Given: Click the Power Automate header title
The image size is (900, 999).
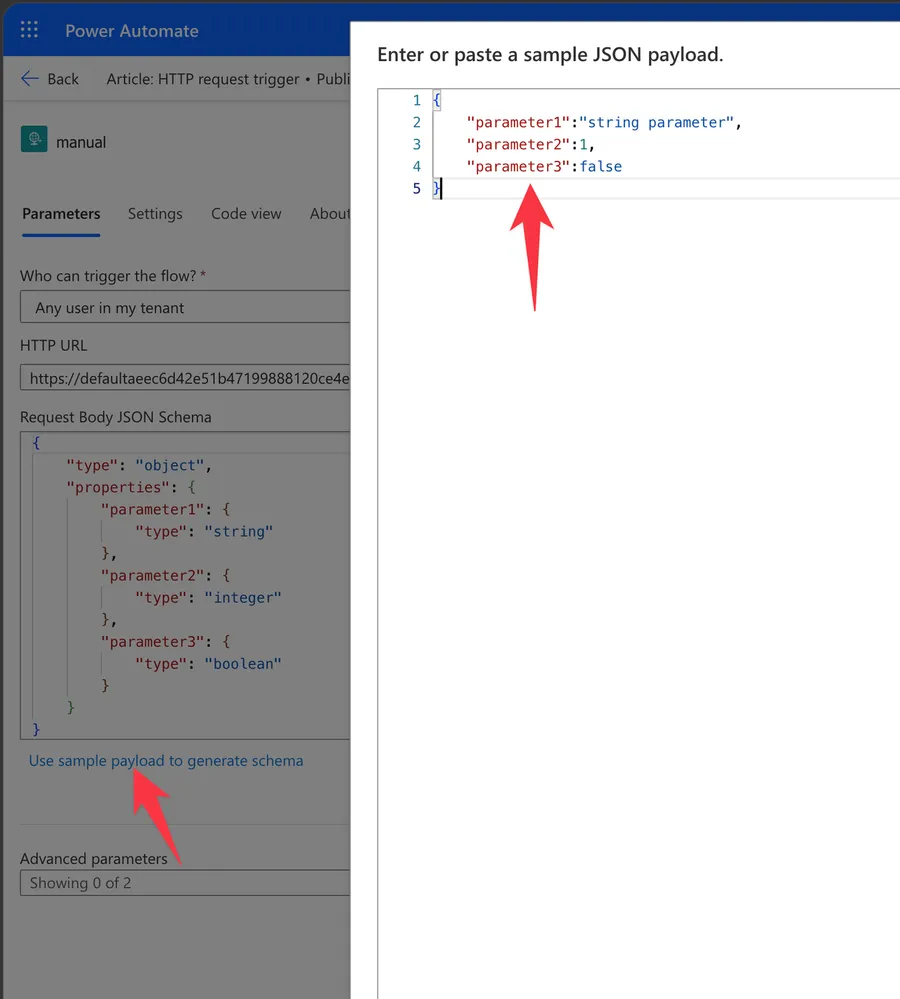Looking at the screenshot, I should pyautogui.click(x=132, y=31).
